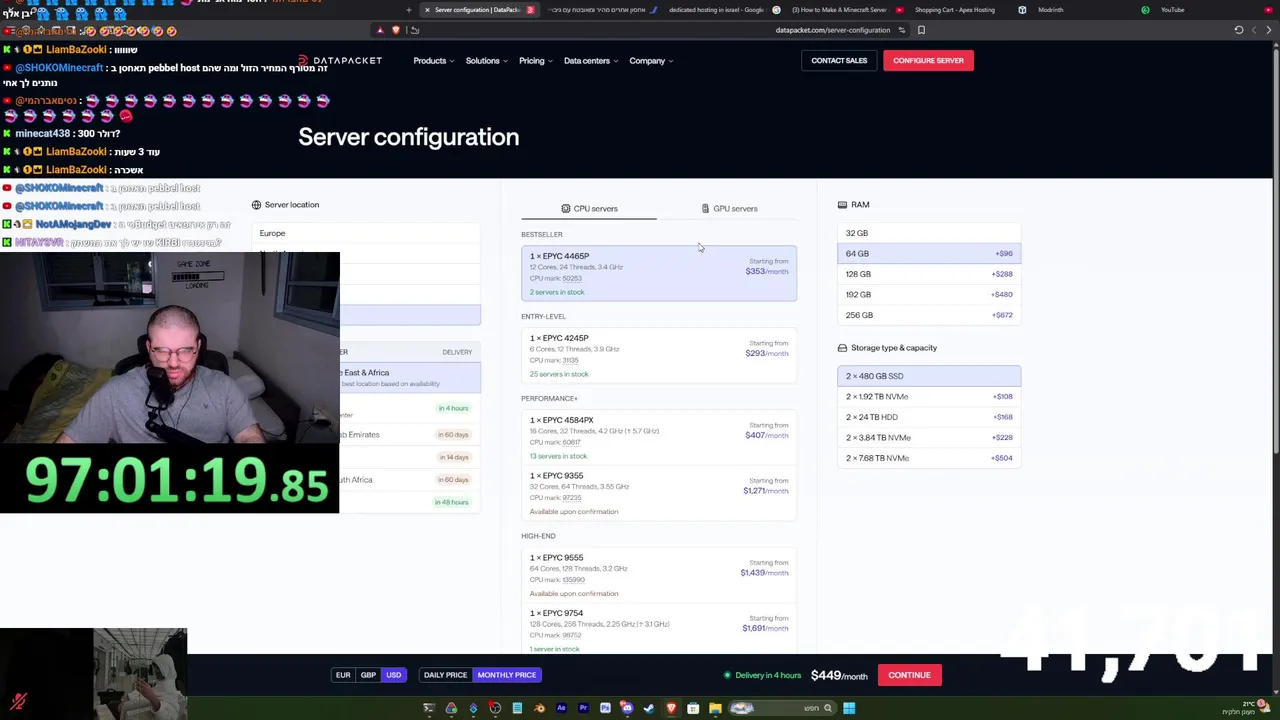Choose 2 × 480 GB SSD storage
This screenshot has height=720, width=1280.
coord(929,376)
